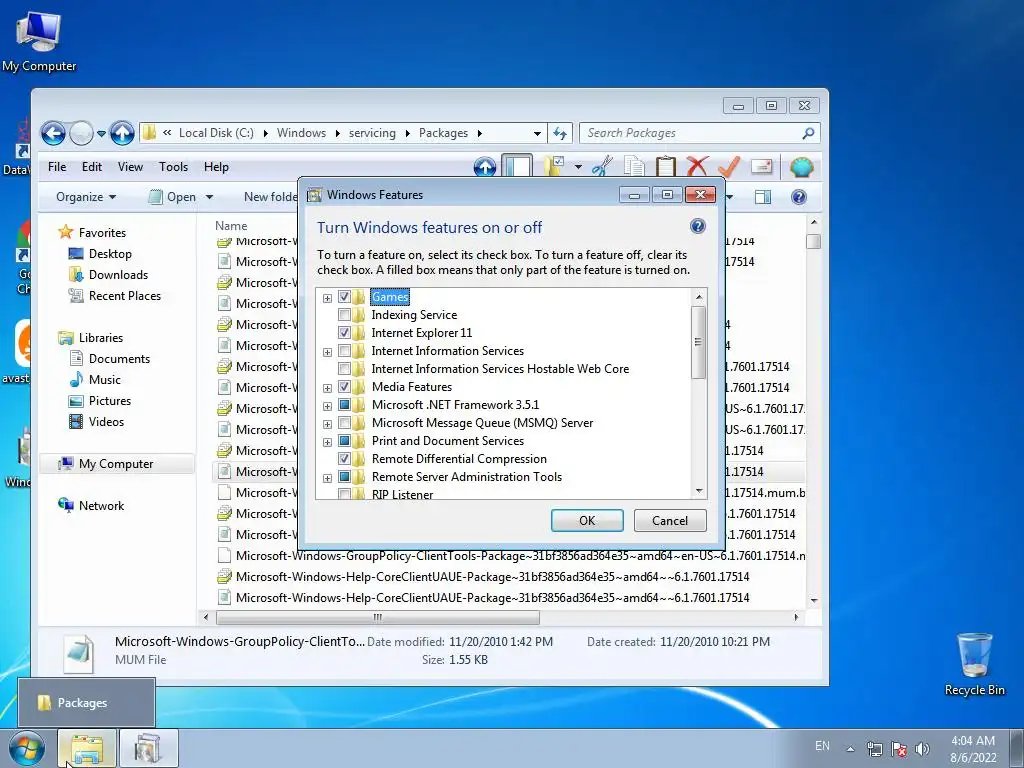This screenshot has width=1024, height=768.
Task: Go back with the Explorer Back arrow
Action: tap(54, 133)
